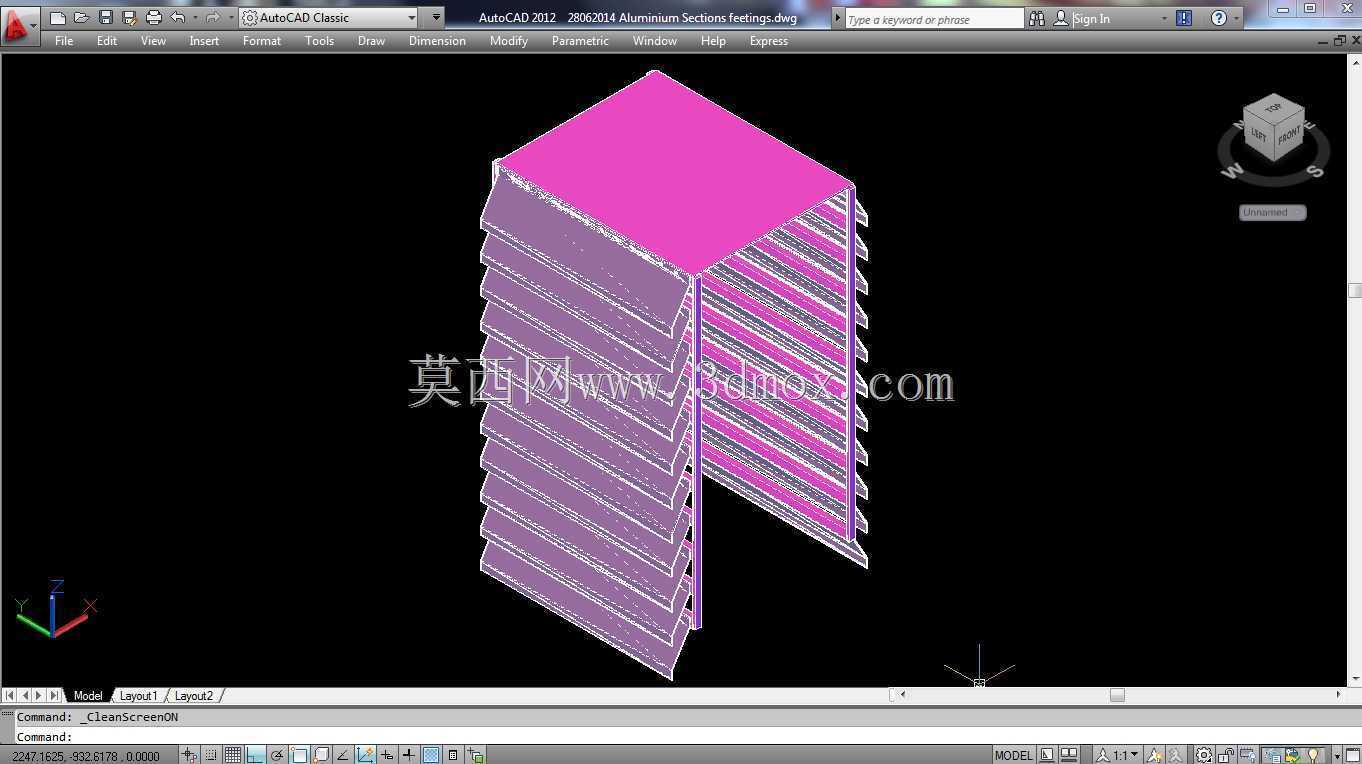Open the Express menu
The width and height of the screenshot is (1362, 764).
click(x=768, y=41)
